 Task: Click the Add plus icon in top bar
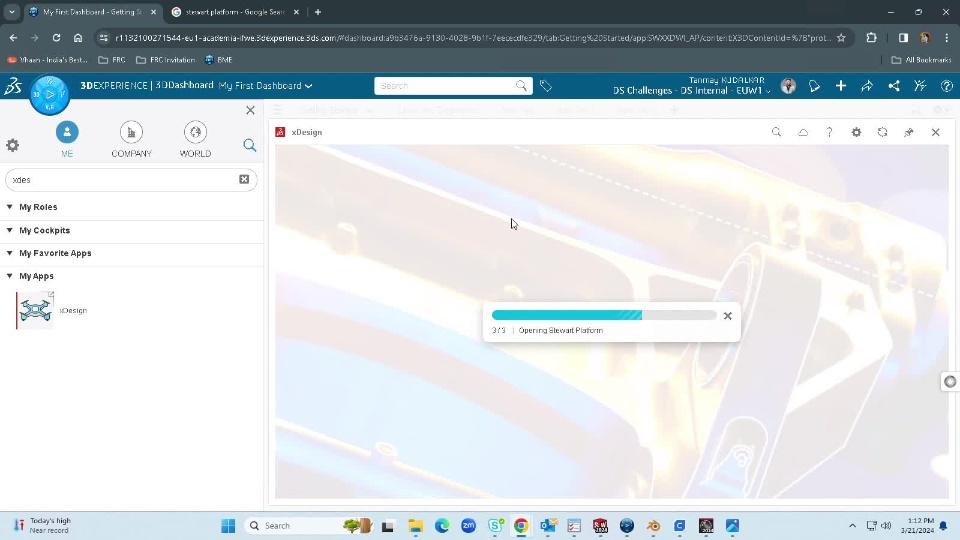[x=841, y=86]
